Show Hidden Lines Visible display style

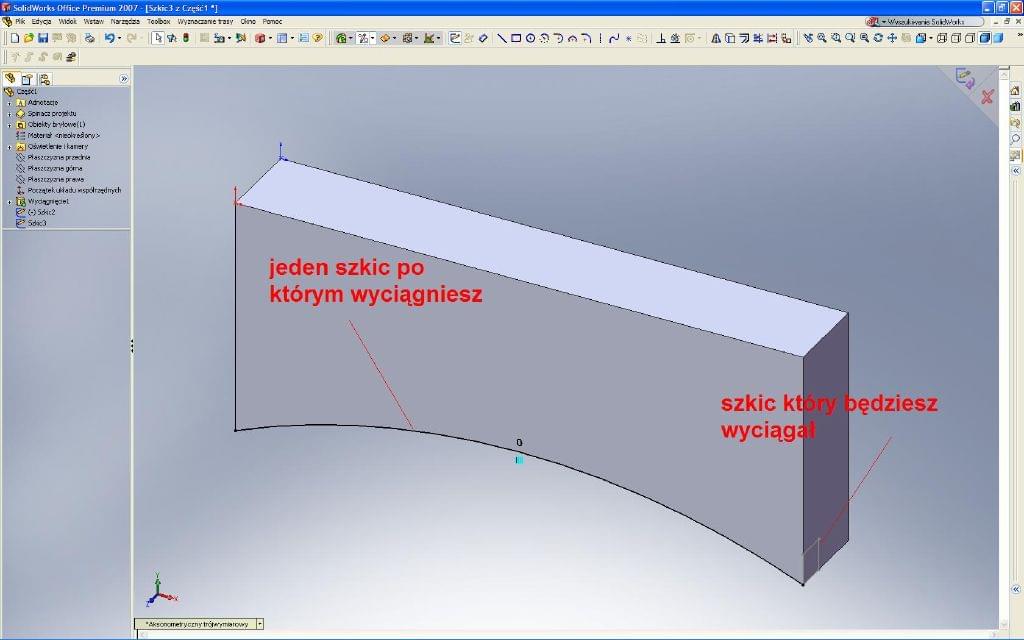955,39
